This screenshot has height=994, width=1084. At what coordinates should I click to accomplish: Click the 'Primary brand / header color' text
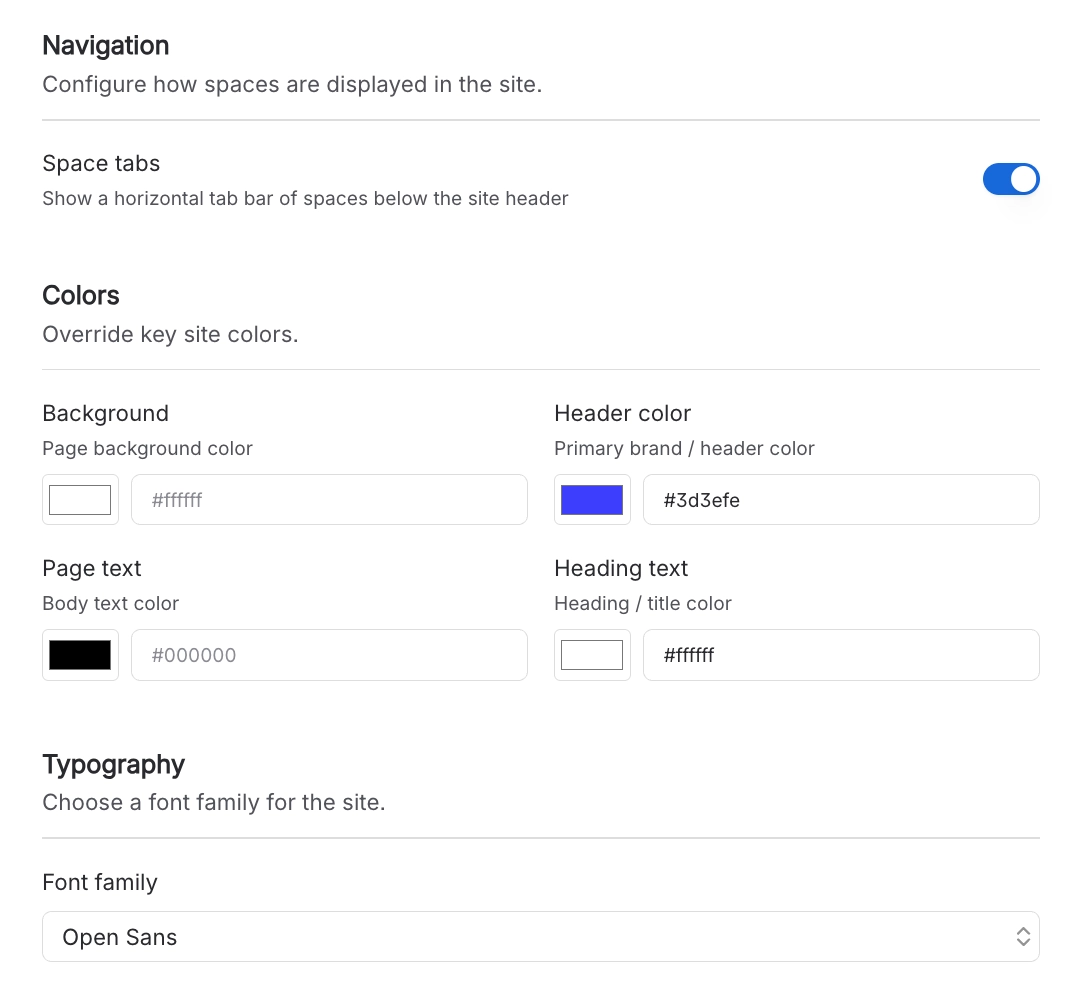tap(684, 449)
